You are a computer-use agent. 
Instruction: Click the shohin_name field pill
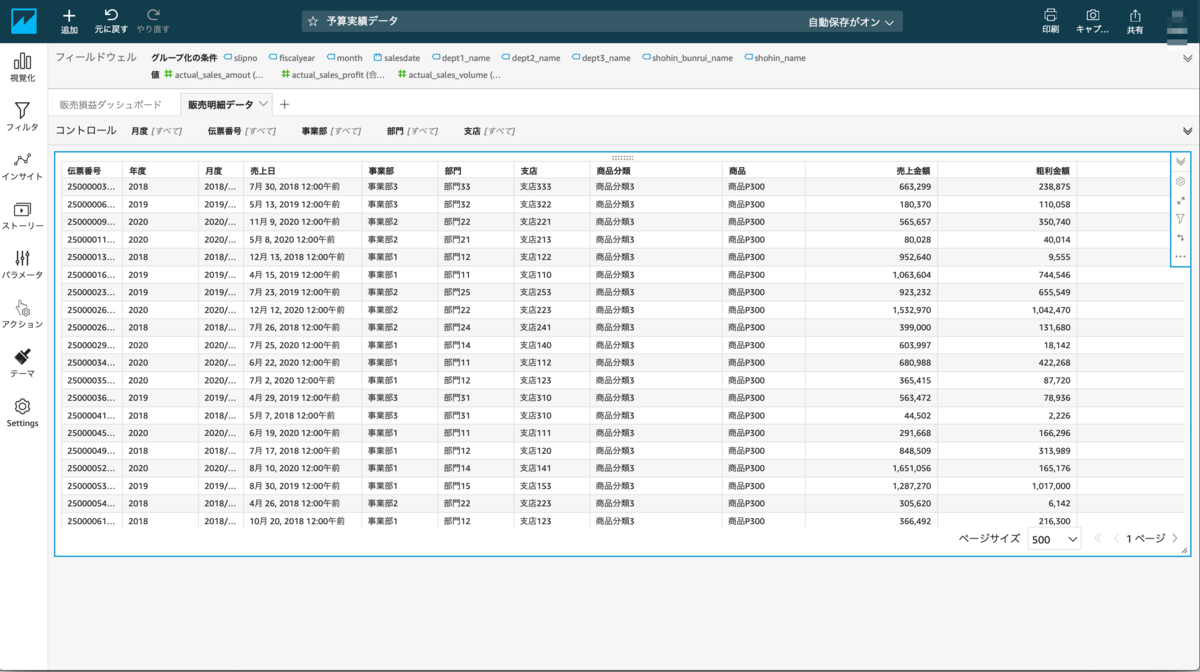coord(775,58)
